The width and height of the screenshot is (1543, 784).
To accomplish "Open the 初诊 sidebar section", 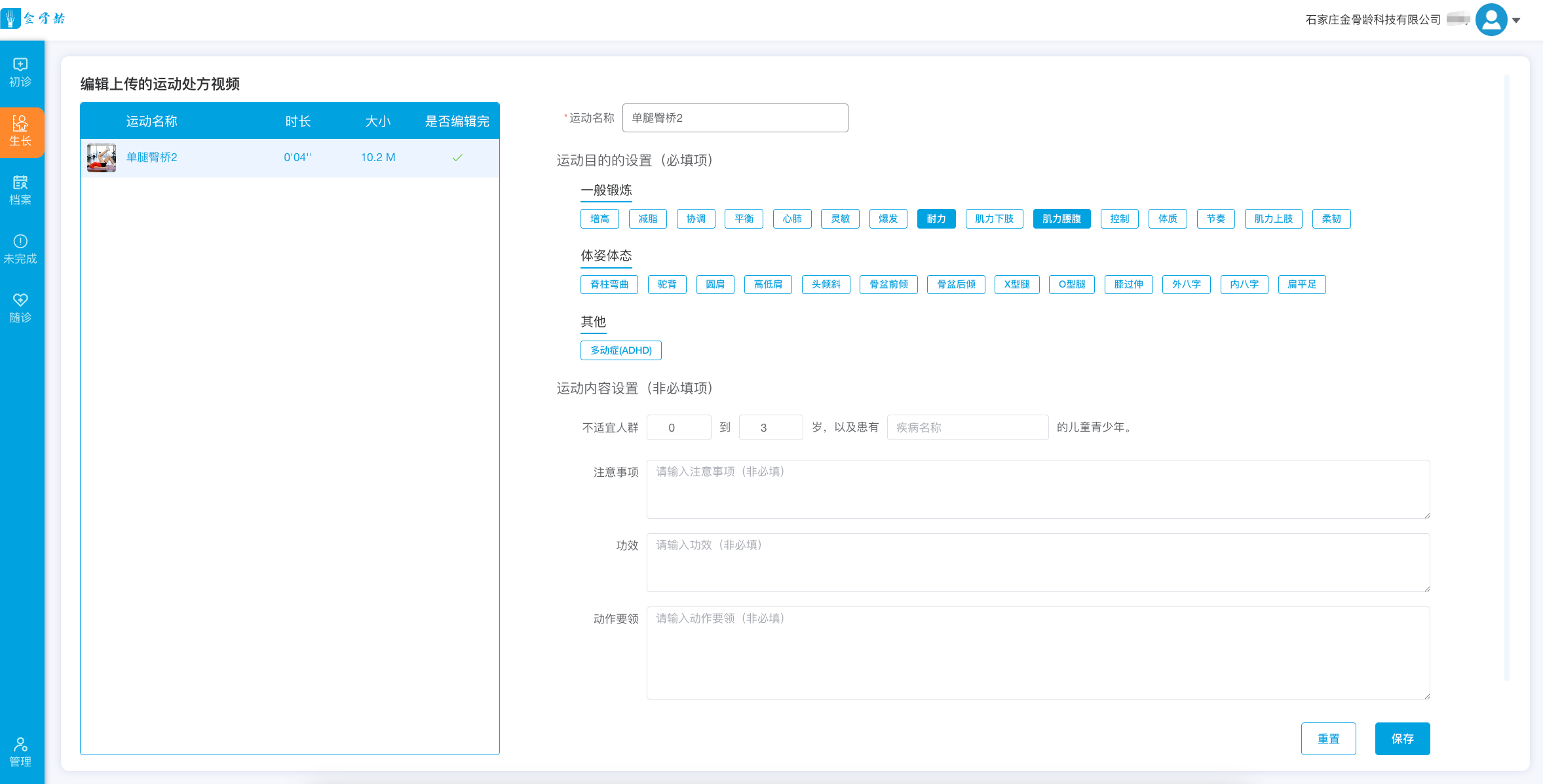I will tap(20, 73).
